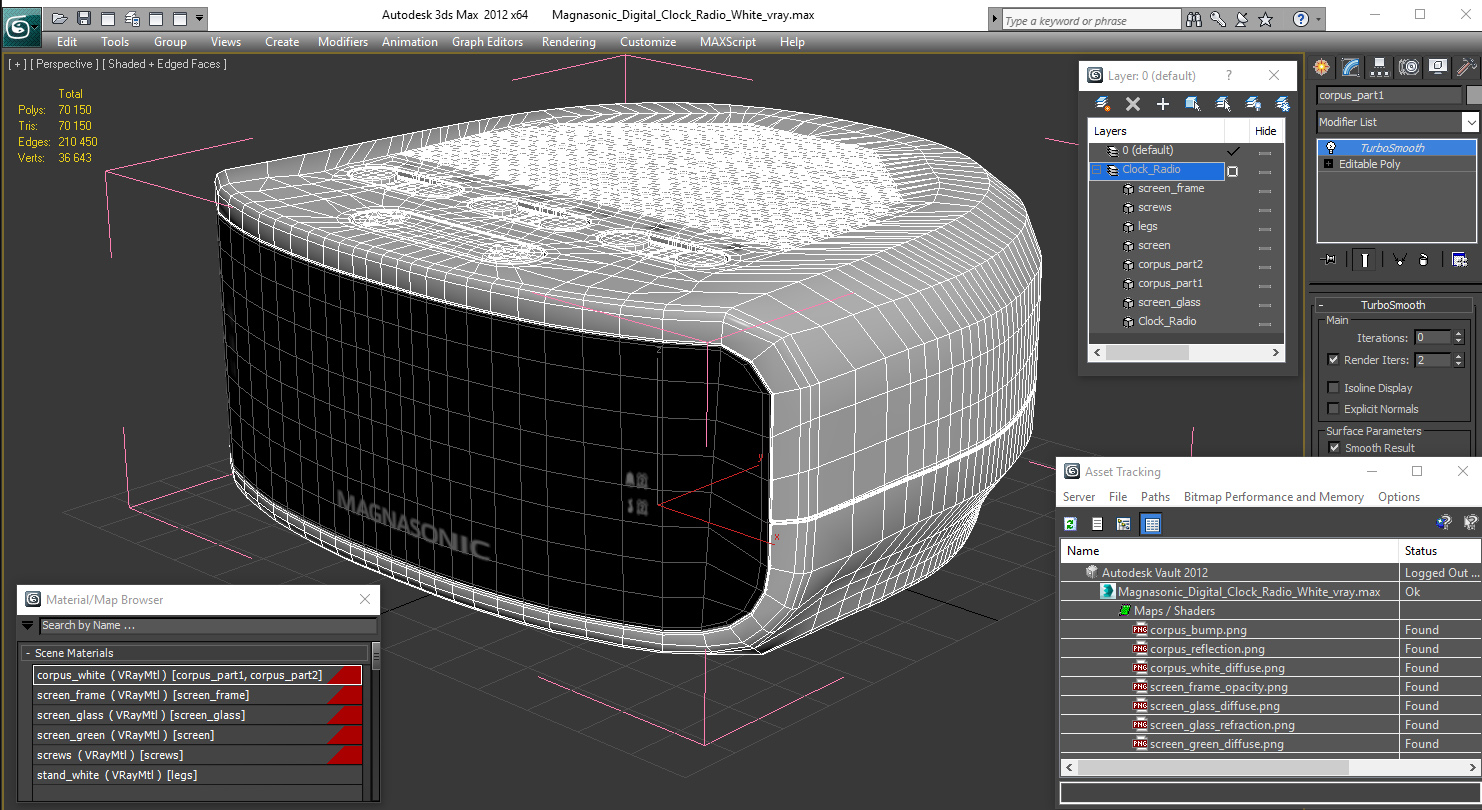Collapse the Scene Materials group
The image size is (1482, 810).
pyautogui.click(x=27, y=653)
